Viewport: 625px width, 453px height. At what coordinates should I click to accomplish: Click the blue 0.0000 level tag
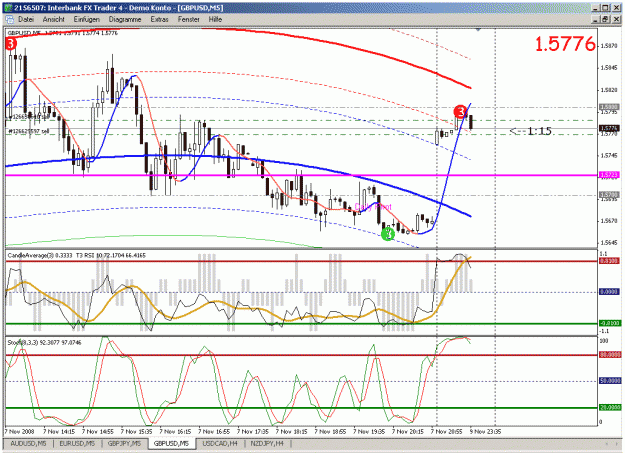point(609,292)
